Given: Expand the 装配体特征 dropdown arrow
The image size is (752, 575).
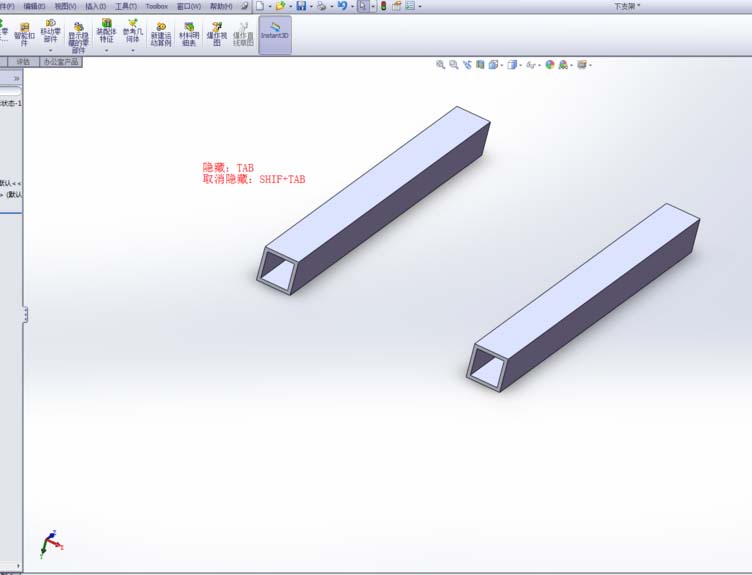Looking at the screenshot, I should 106,51.
